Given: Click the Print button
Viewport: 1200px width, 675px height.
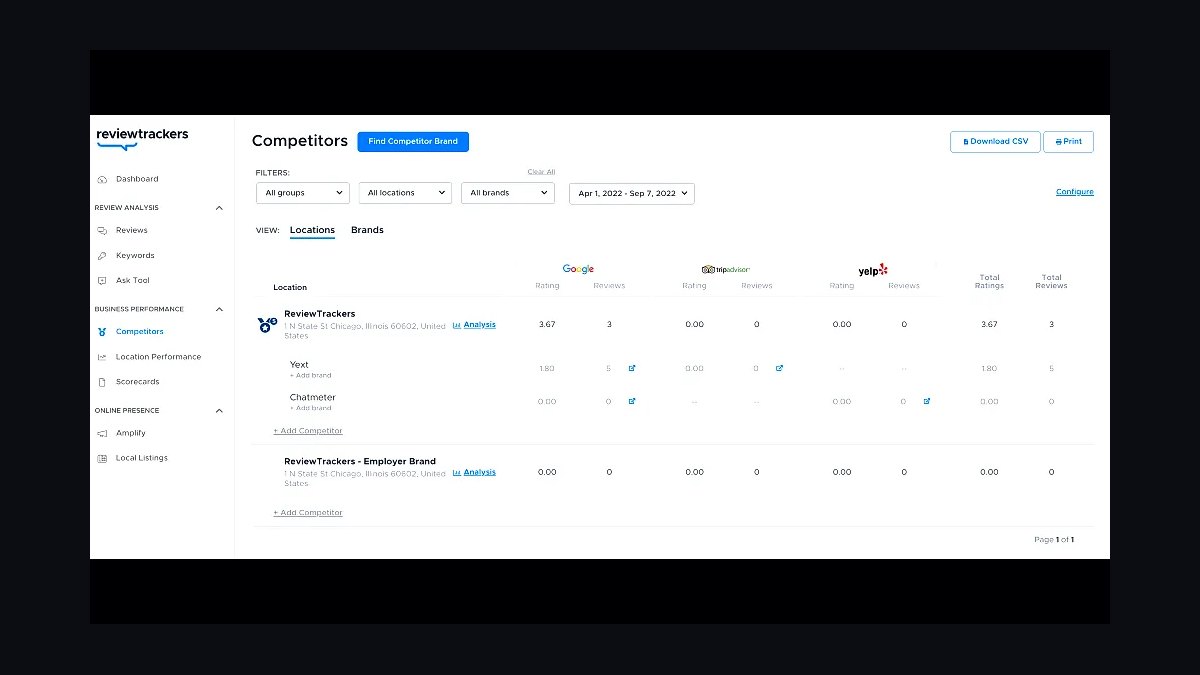Looking at the screenshot, I should pos(1068,142).
